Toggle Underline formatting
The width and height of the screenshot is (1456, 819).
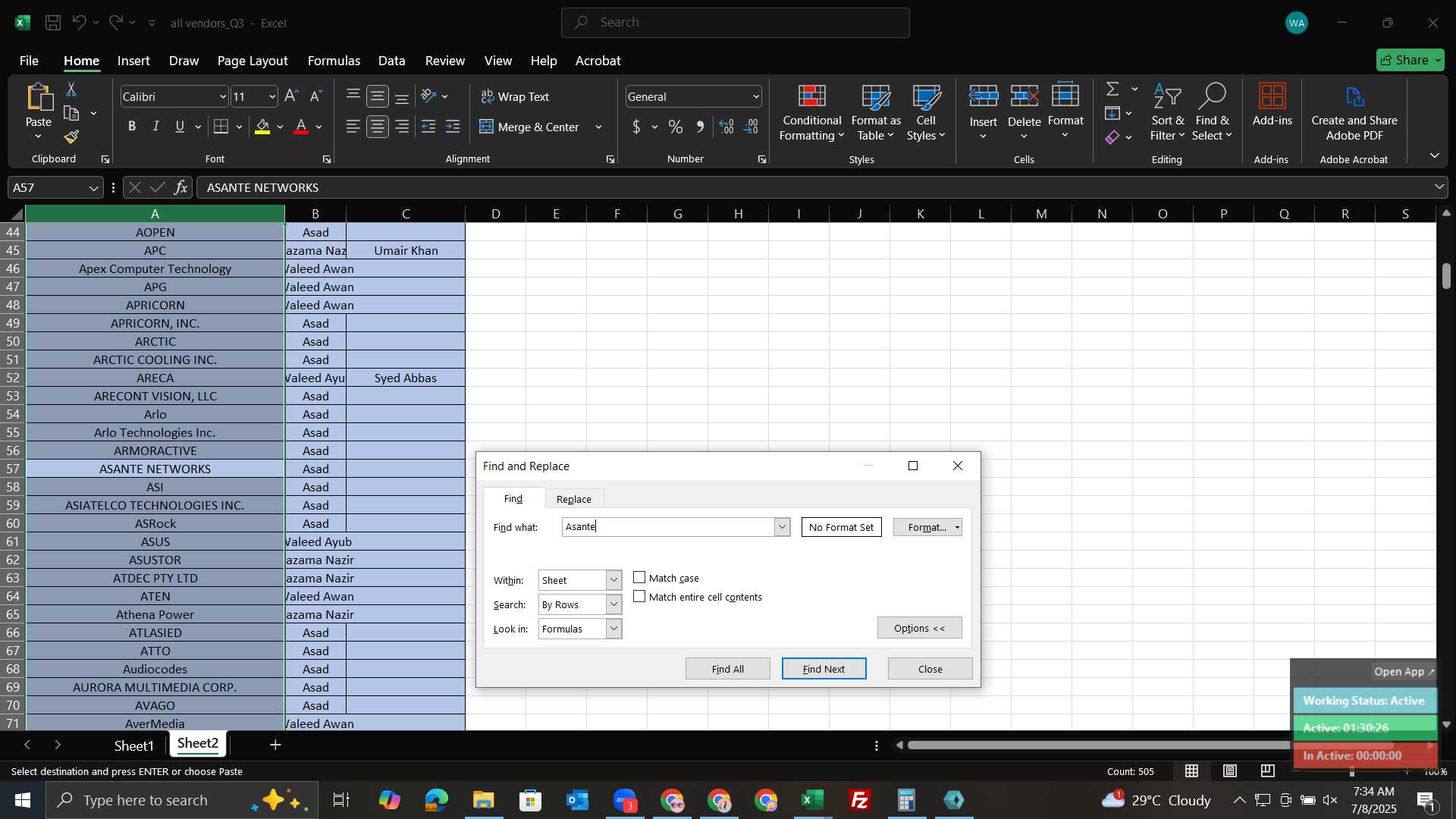180,127
